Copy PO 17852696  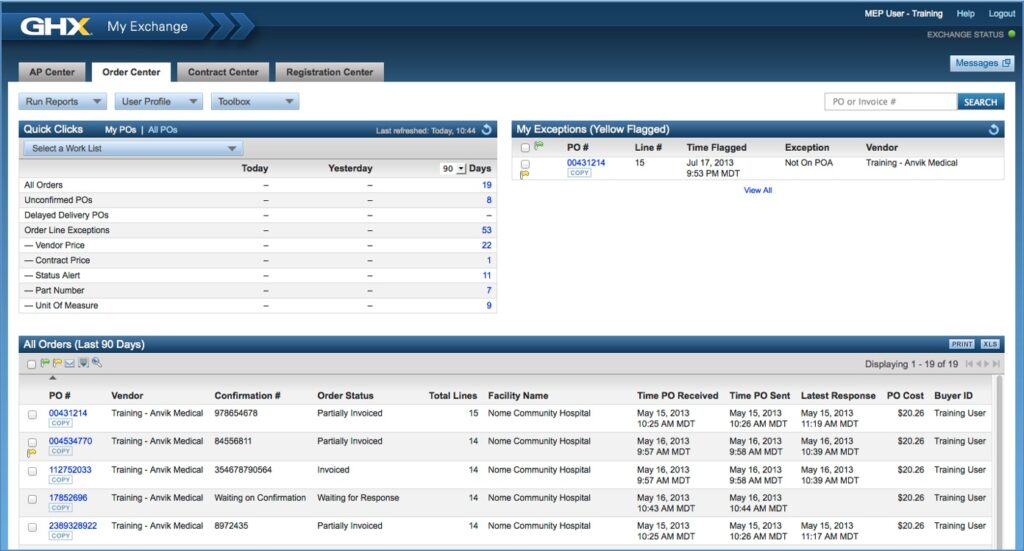(x=61, y=508)
